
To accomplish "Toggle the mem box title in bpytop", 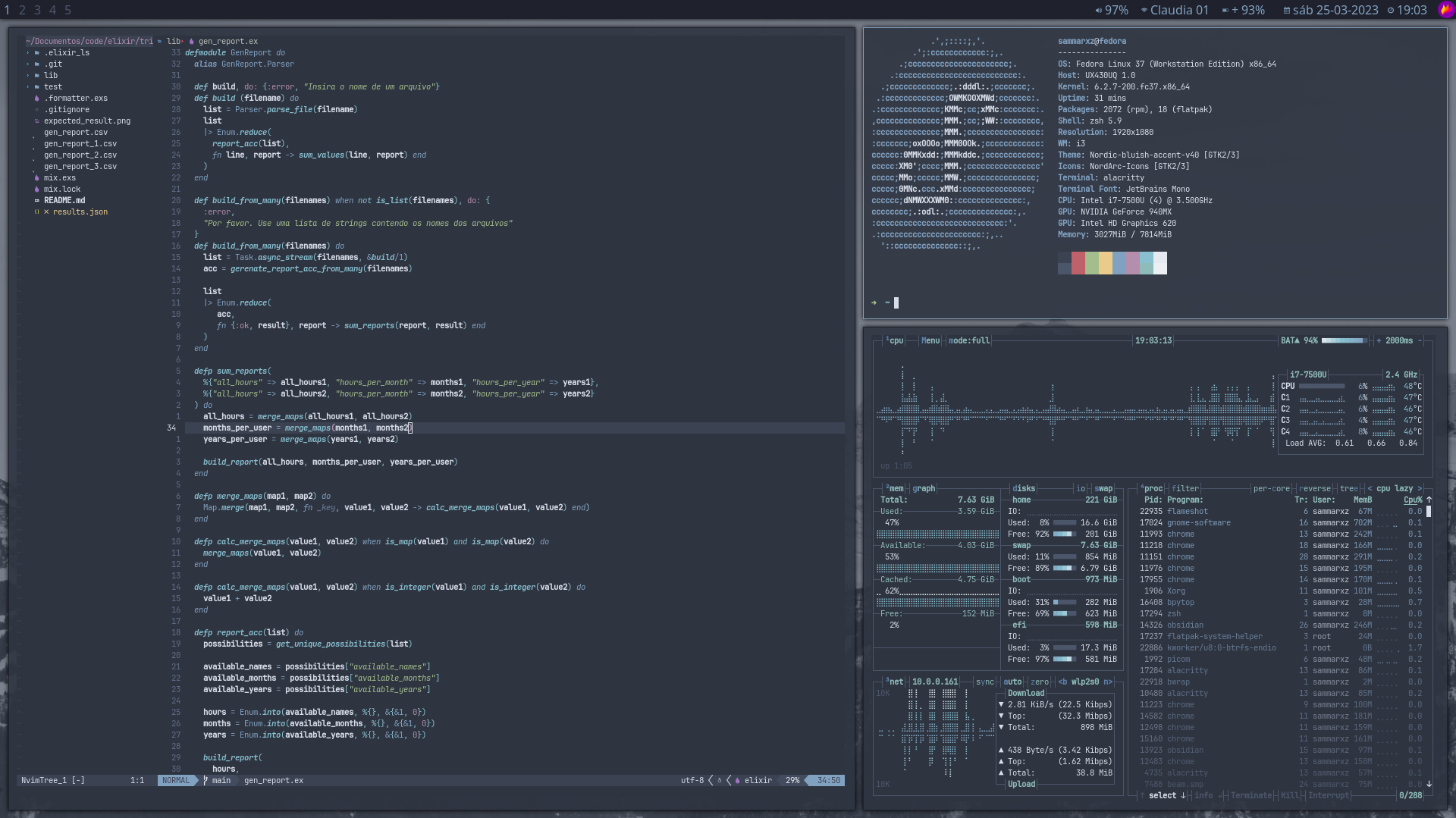I will pyautogui.click(x=895, y=489).
